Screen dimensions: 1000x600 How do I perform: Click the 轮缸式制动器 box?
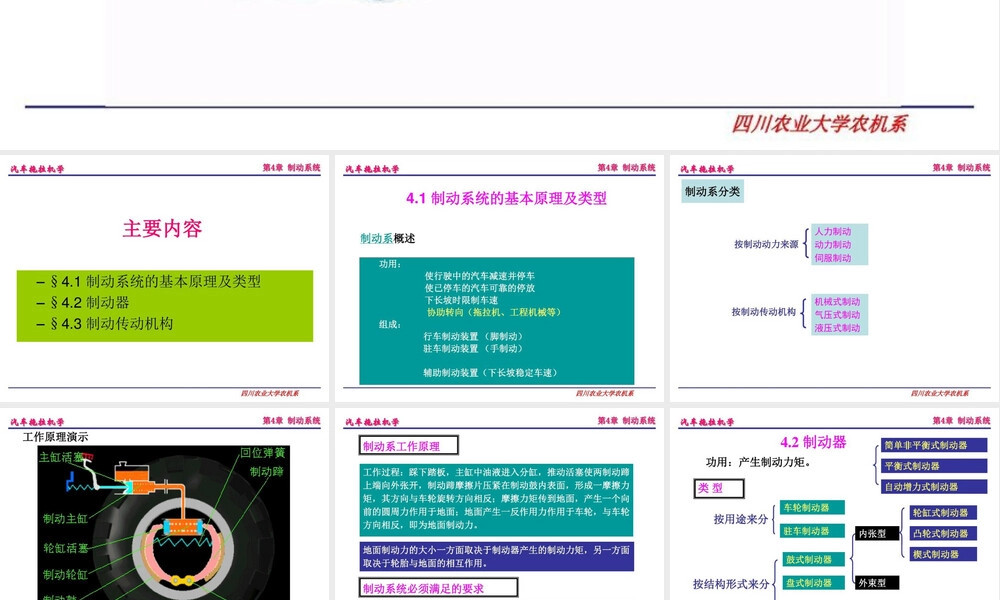tap(943, 513)
